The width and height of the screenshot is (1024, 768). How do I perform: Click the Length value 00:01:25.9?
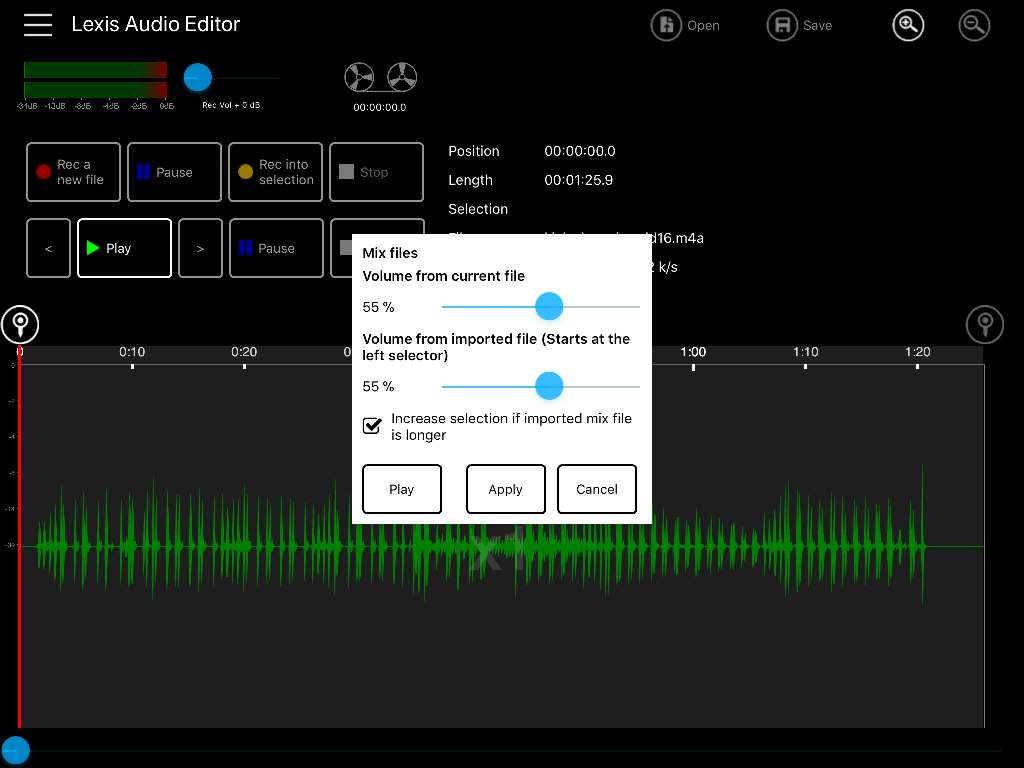(x=579, y=180)
